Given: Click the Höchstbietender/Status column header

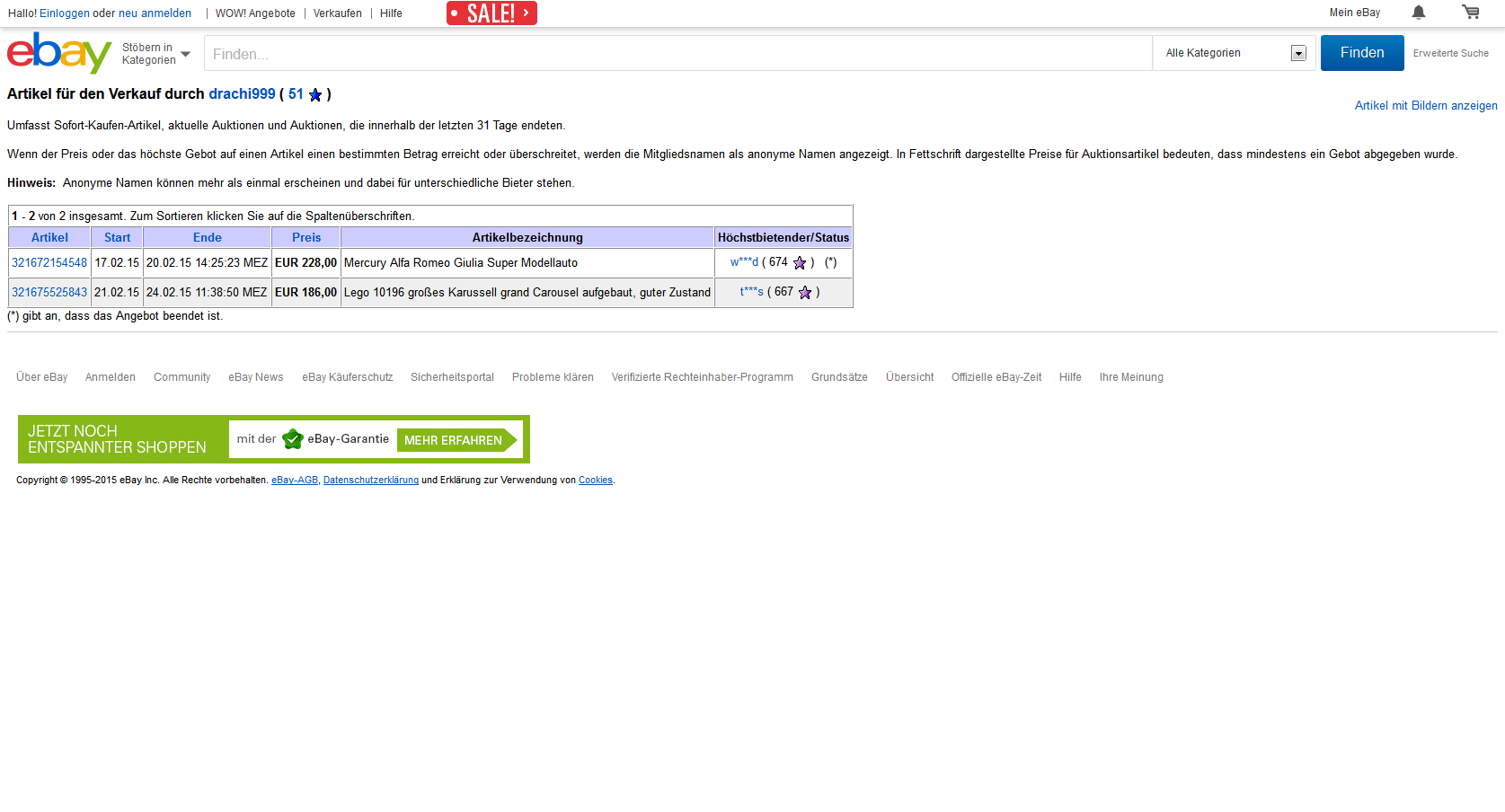Looking at the screenshot, I should (x=783, y=238).
